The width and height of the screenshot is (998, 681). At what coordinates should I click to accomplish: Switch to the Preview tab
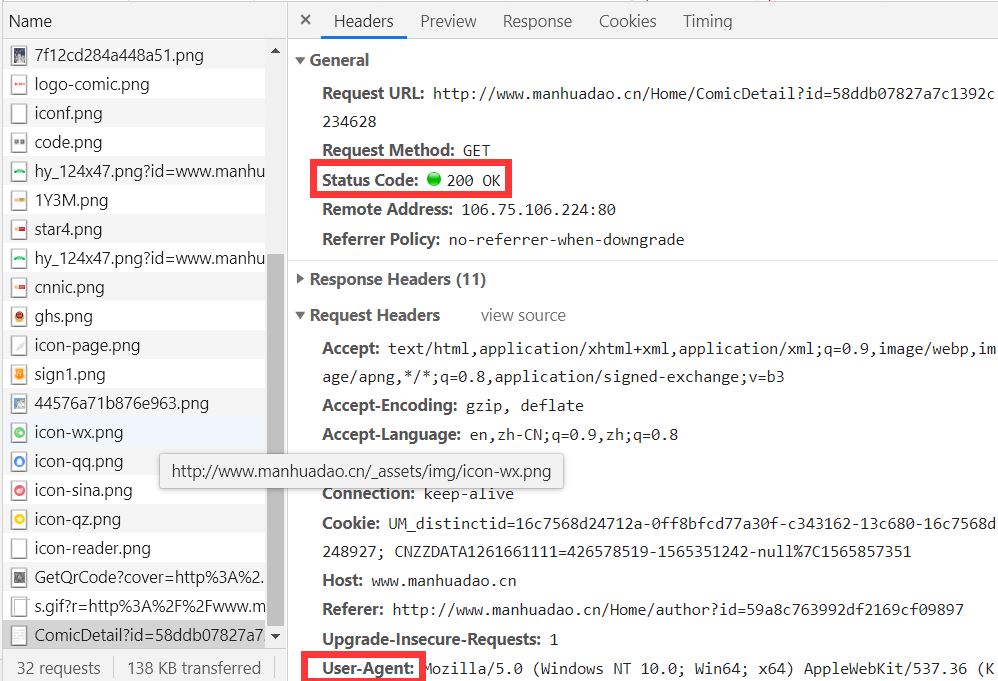click(x=448, y=21)
